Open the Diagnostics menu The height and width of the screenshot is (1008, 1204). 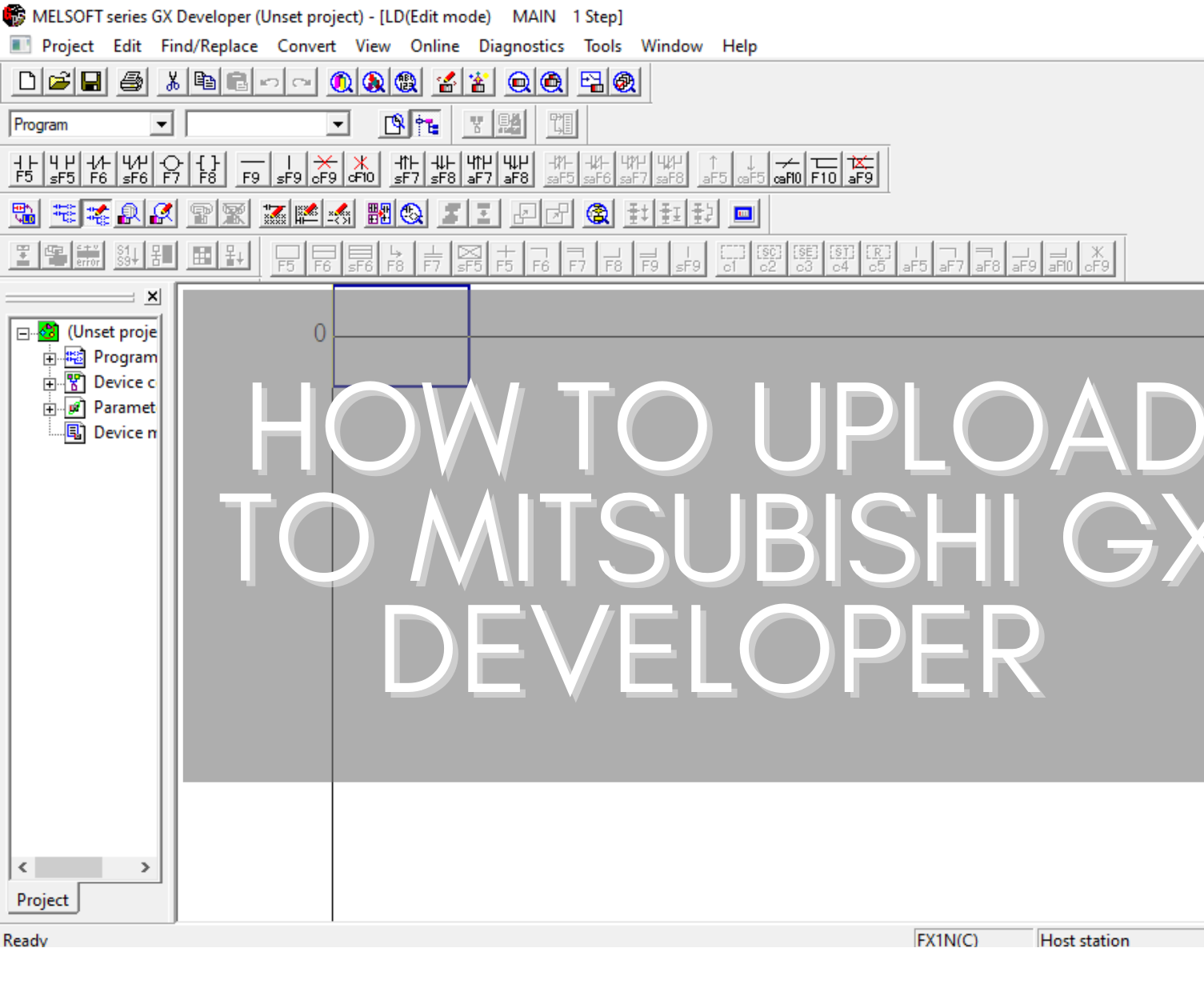pyautogui.click(x=522, y=46)
